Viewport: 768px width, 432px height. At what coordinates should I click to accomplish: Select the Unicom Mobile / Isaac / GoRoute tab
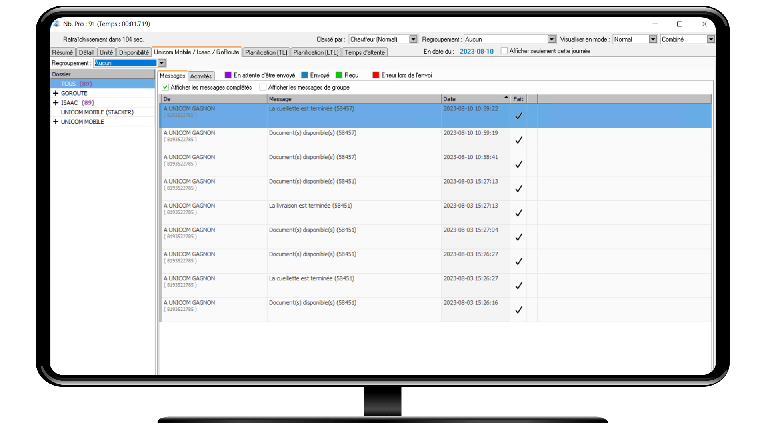[x=196, y=52]
